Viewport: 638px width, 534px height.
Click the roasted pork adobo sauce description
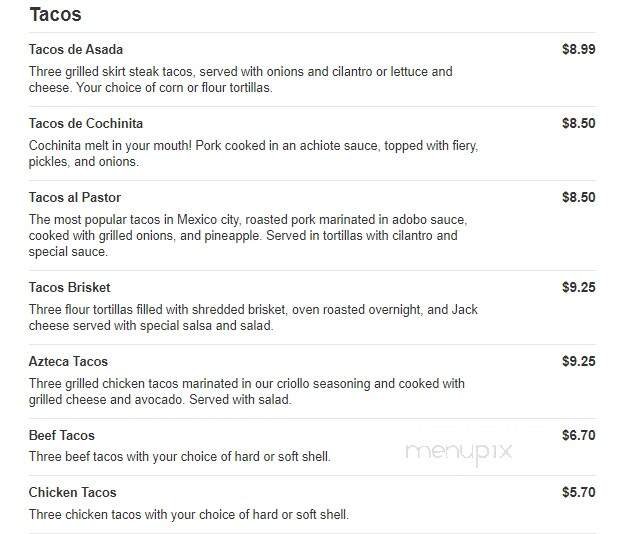[248, 235]
